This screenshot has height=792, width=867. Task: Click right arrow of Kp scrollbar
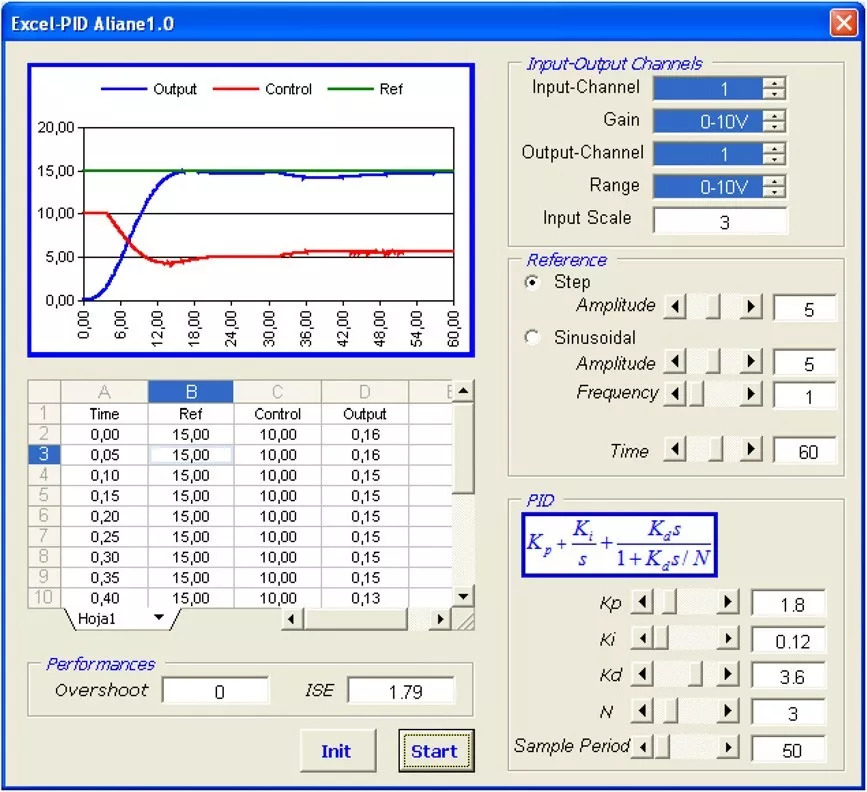click(728, 602)
